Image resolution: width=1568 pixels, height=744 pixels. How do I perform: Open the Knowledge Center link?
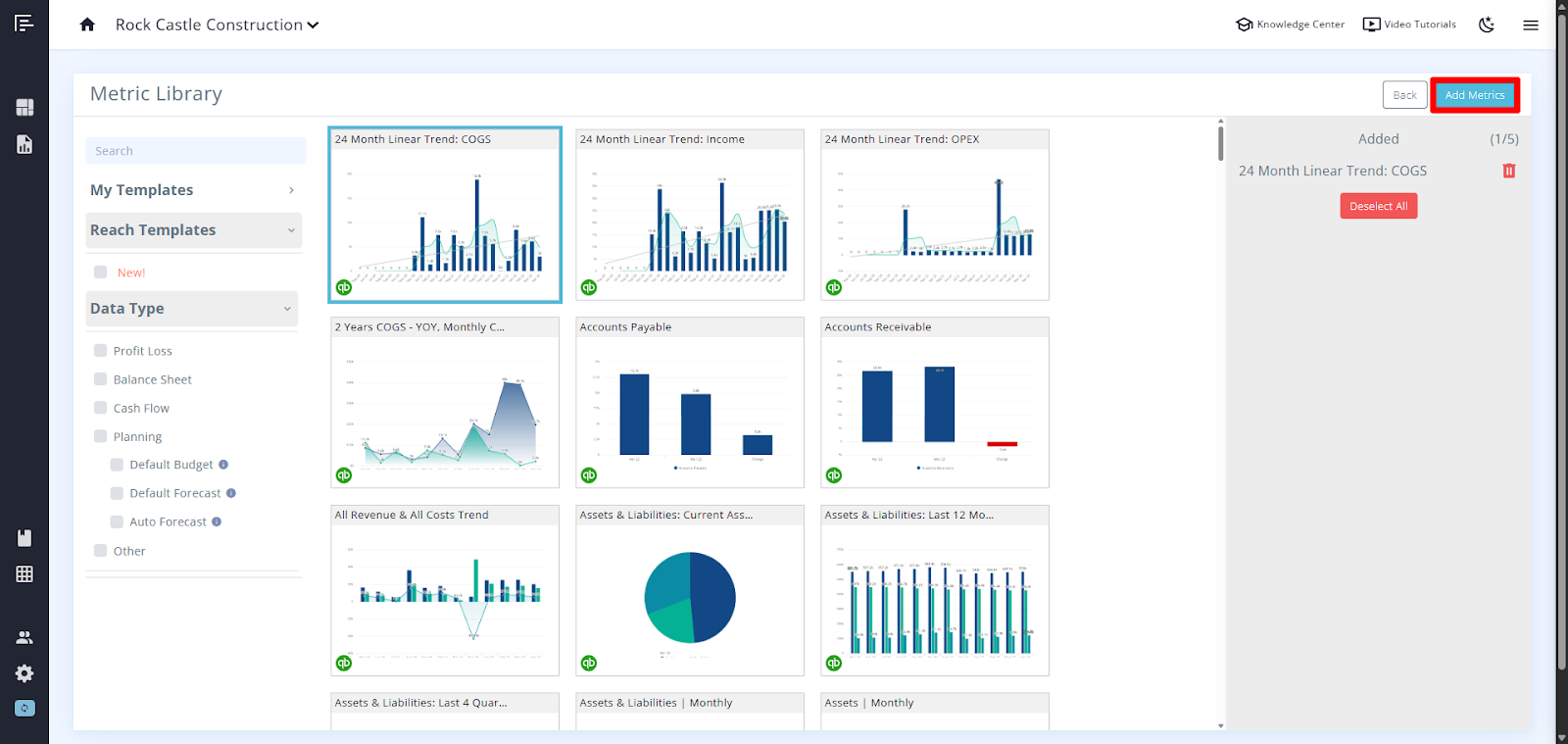click(1290, 25)
